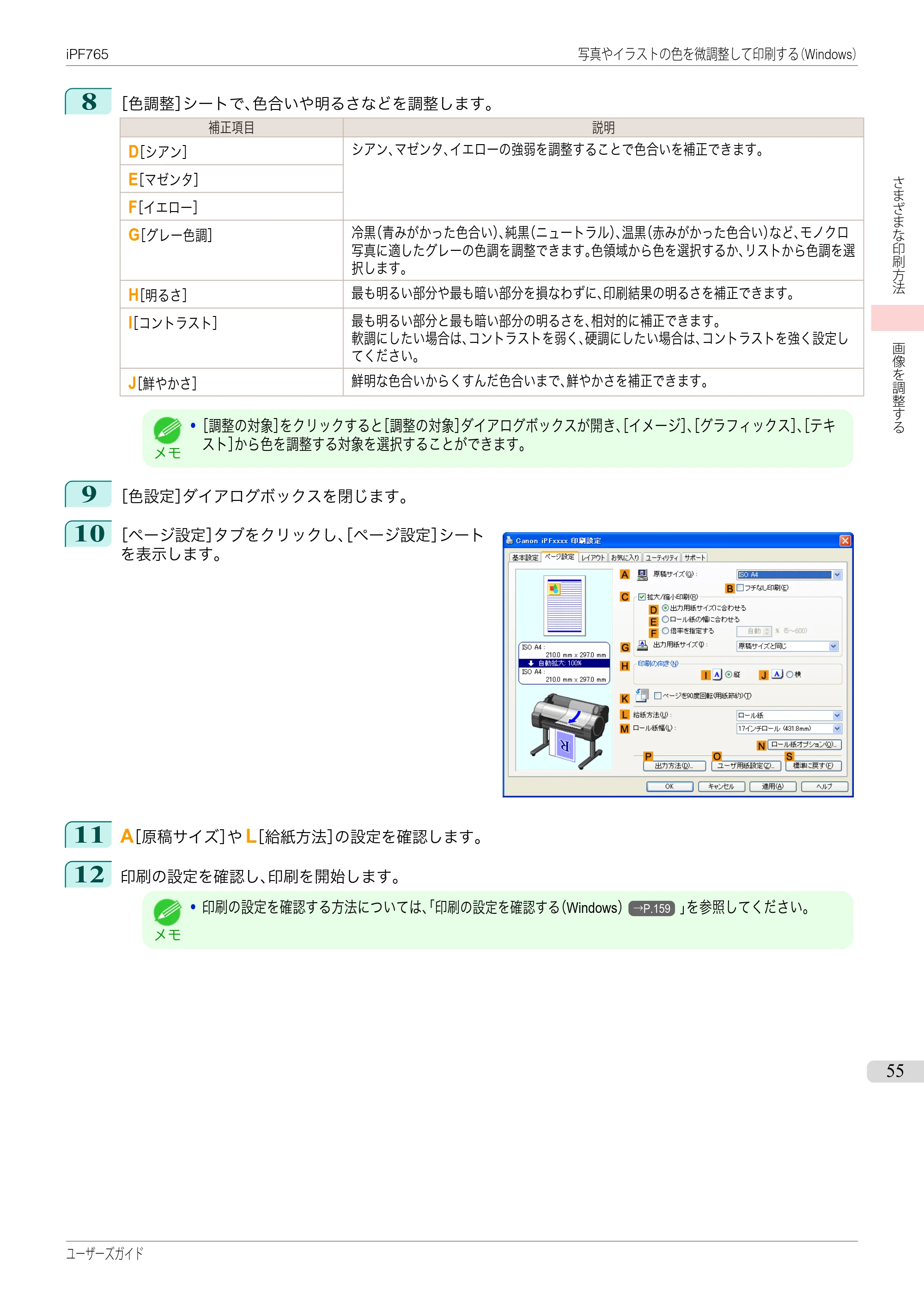Screen dimensions: 924x1307
Task: Switch to サポート tab
Action: tap(694, 557)
